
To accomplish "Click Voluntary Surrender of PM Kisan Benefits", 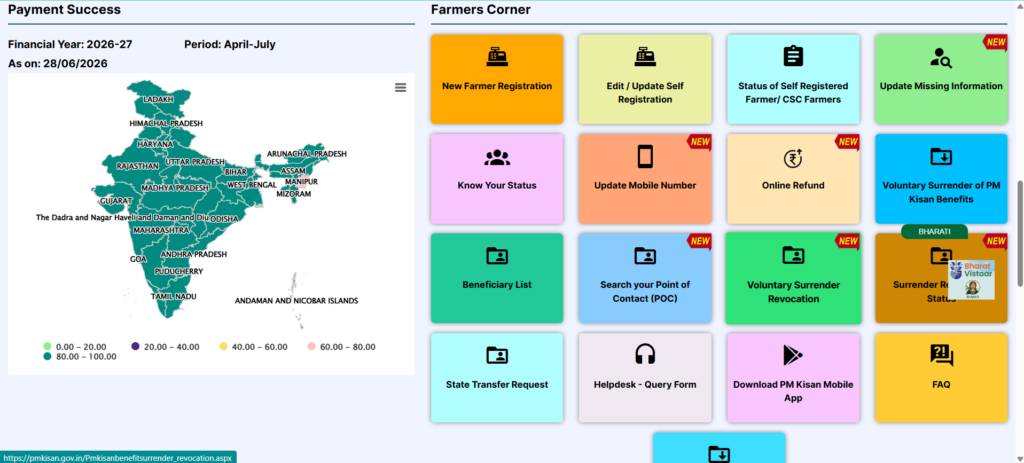I will 941,179.
